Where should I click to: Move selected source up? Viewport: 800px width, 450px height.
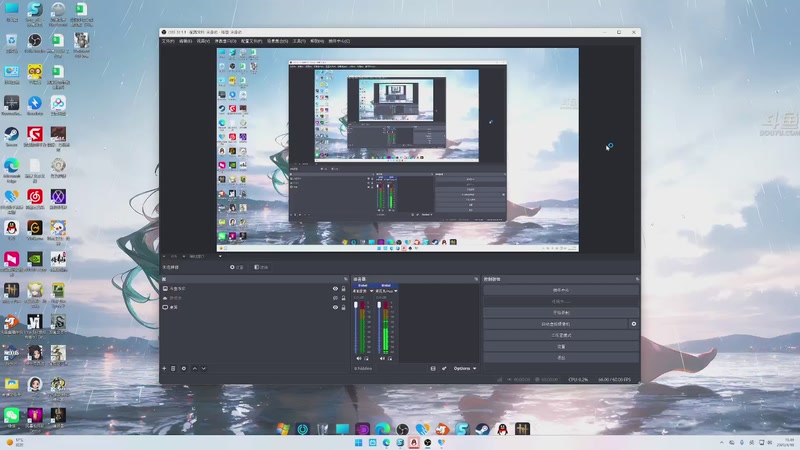pyautogui.click(x=194, y=368)
